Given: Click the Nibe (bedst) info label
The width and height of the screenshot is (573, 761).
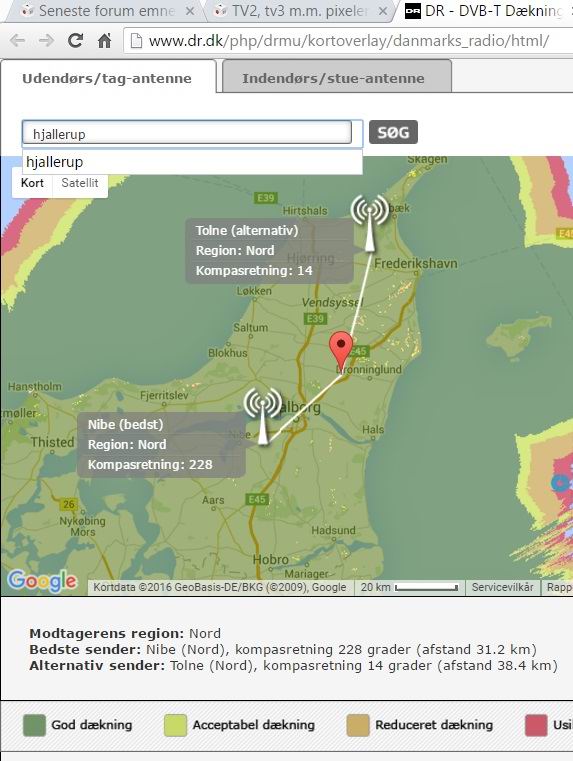Looking at the screenshot, I should coord(161,445).
